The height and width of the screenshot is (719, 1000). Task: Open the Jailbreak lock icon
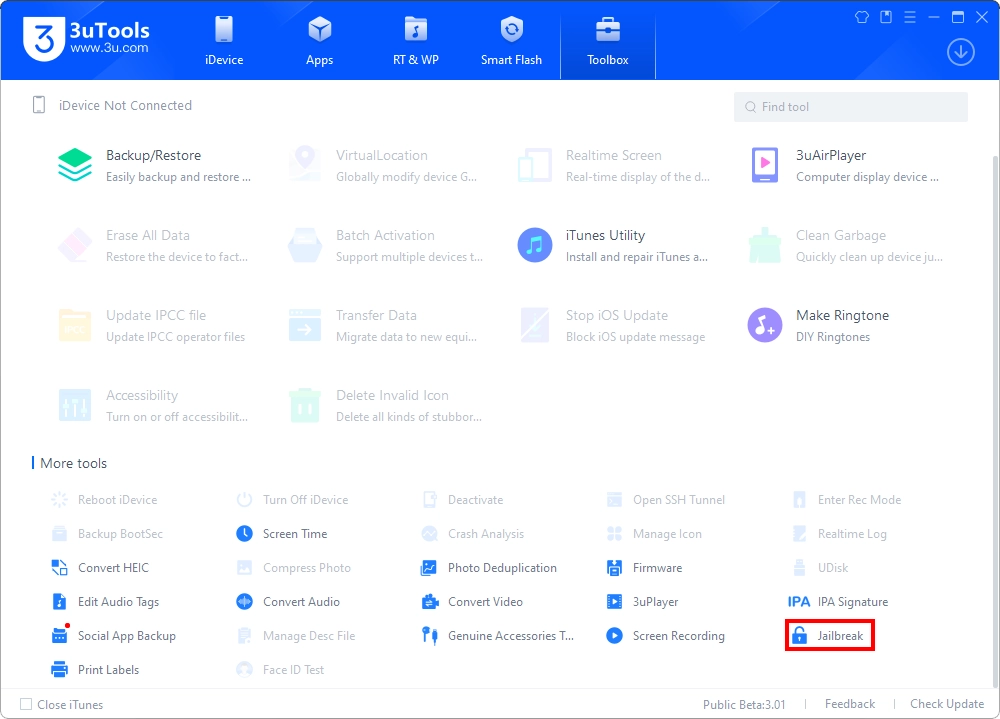(x=799, y=635)
